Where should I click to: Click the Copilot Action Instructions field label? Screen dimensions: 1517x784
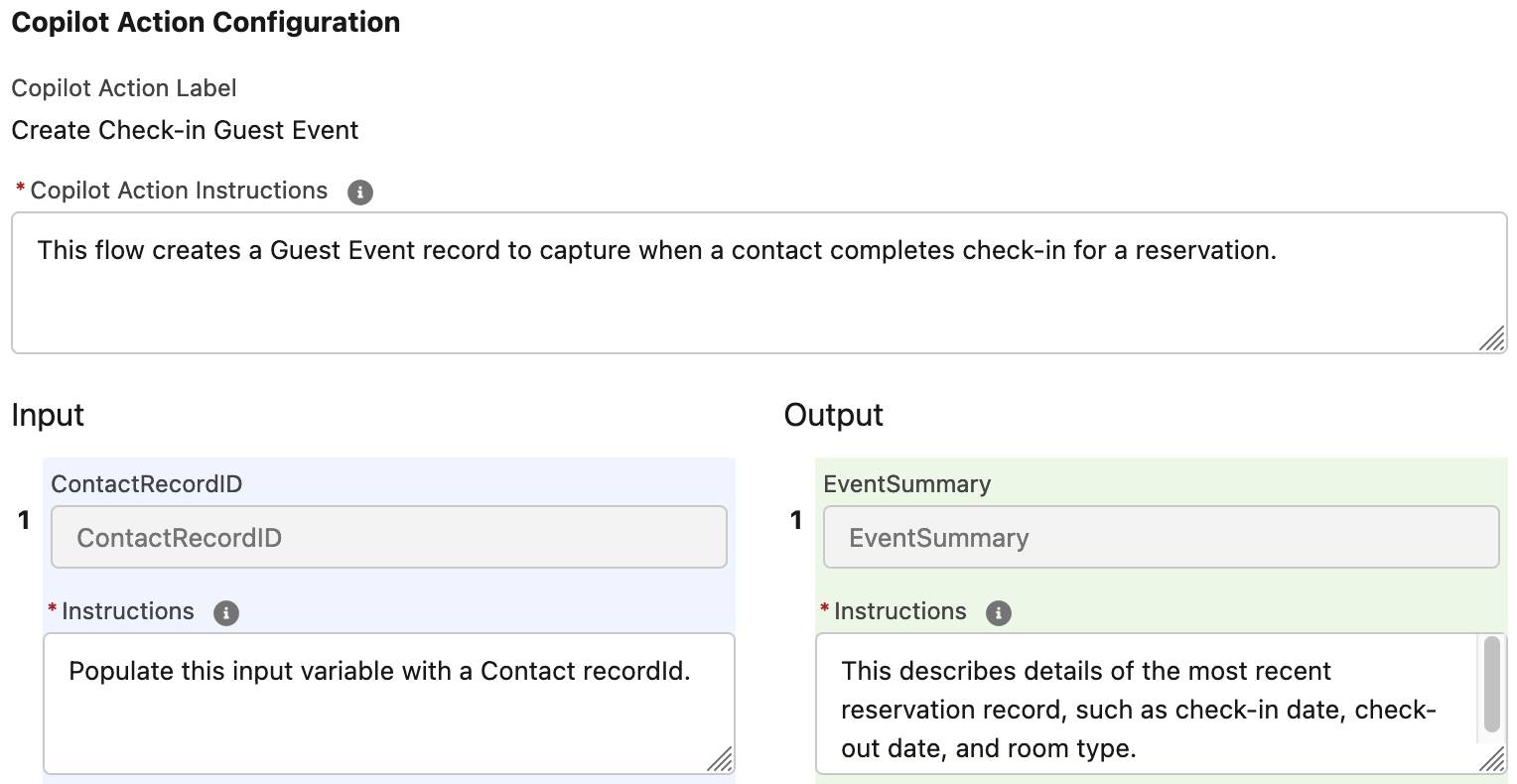tap(179, 191)
